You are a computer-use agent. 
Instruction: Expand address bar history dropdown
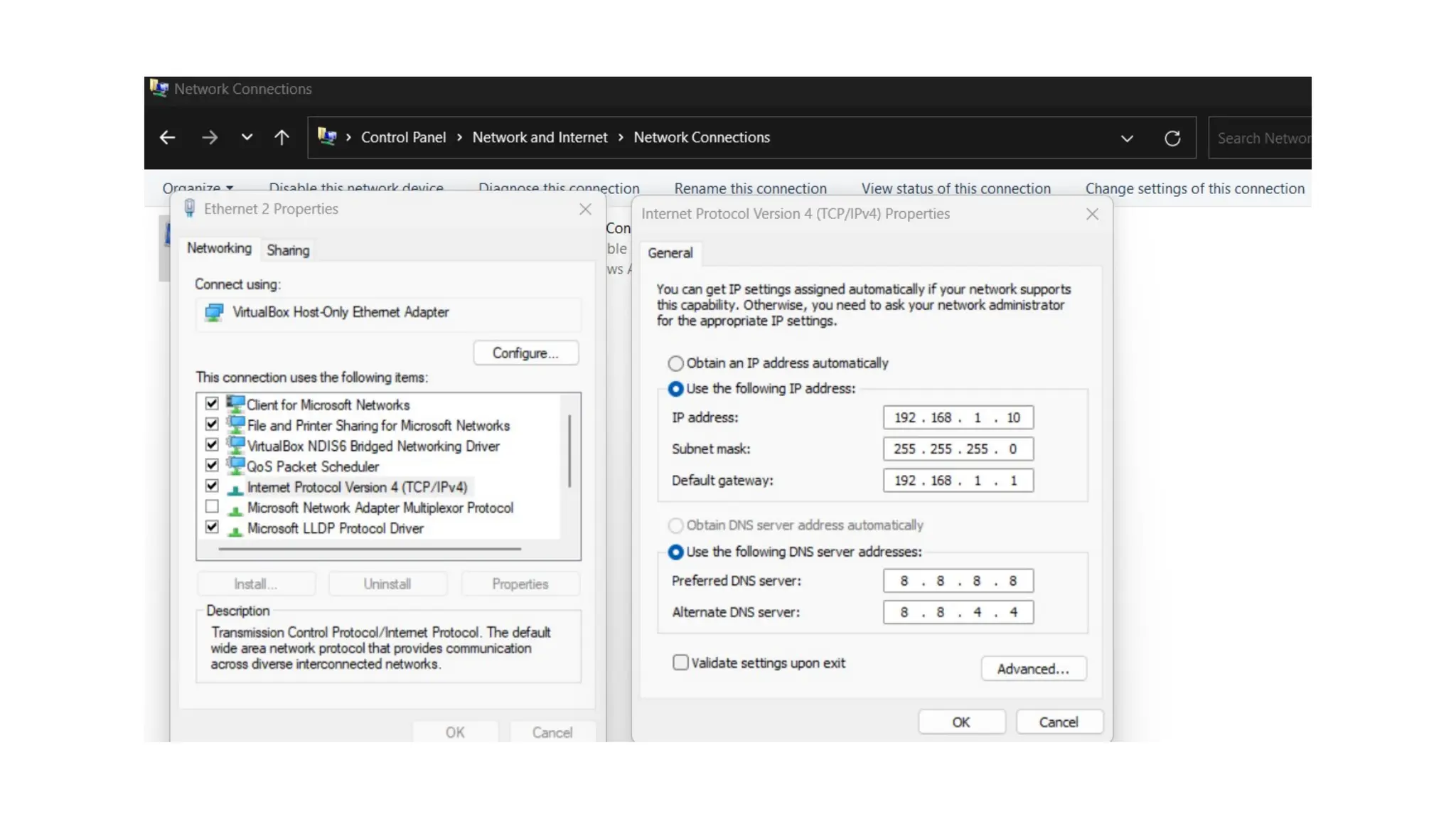(x=1127, y=138)
